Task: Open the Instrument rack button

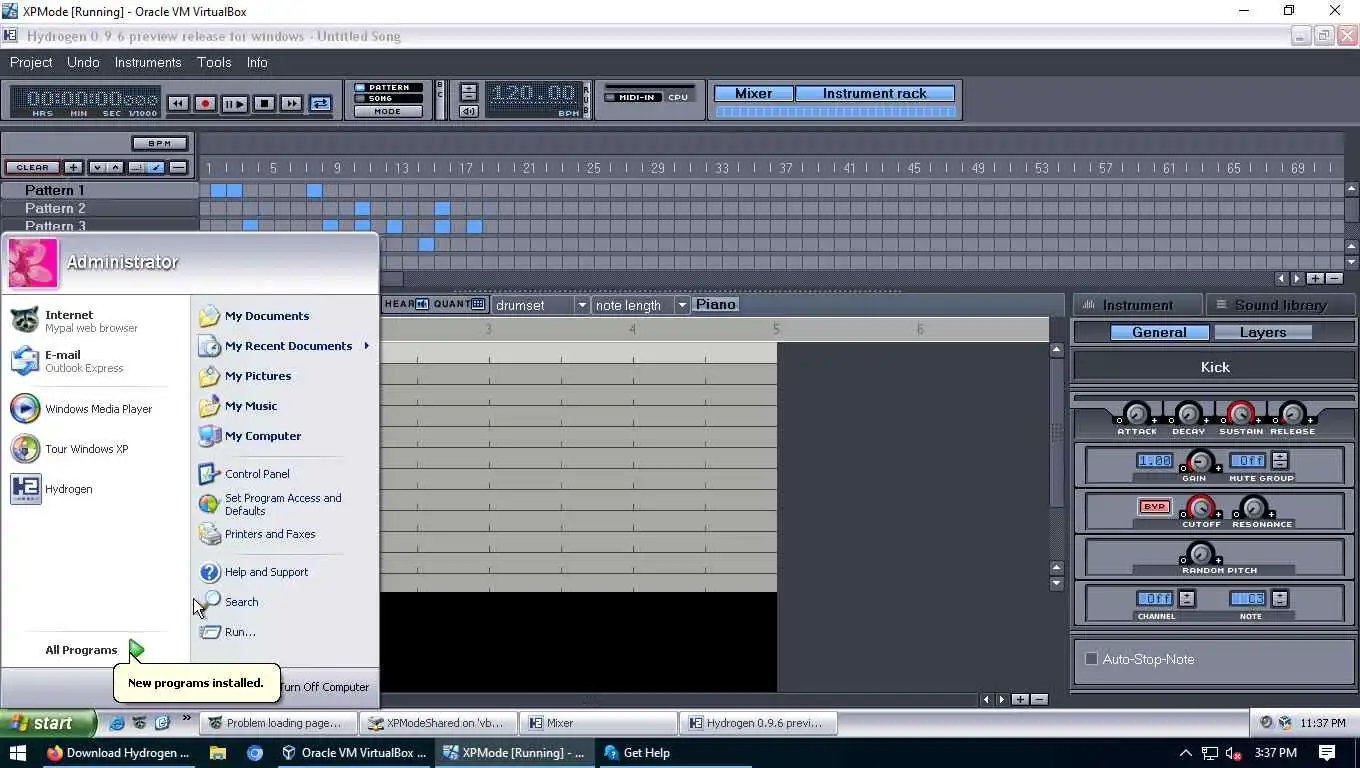Action: pyautogui.click(x=875, y=93)
